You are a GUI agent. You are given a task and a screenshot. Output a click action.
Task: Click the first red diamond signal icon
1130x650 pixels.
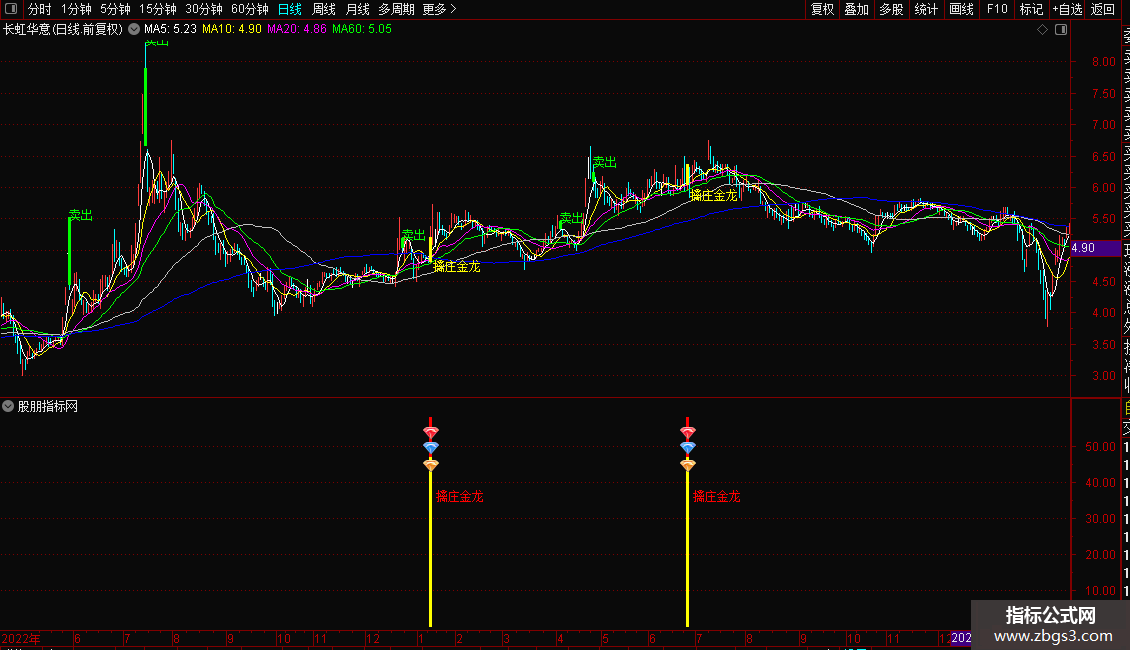point(430,432)
